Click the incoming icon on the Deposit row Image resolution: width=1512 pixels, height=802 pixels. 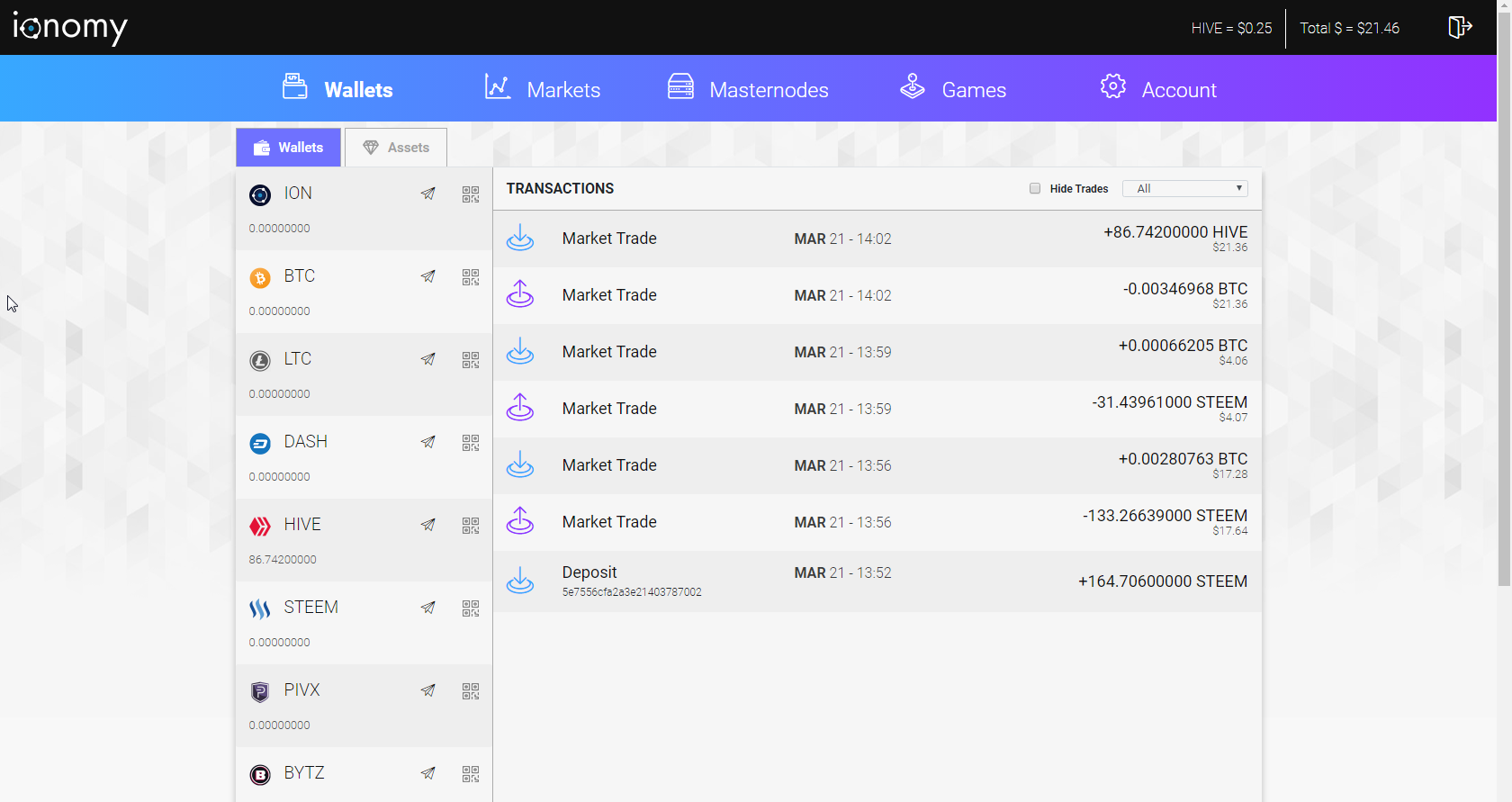tap(520, 581)
